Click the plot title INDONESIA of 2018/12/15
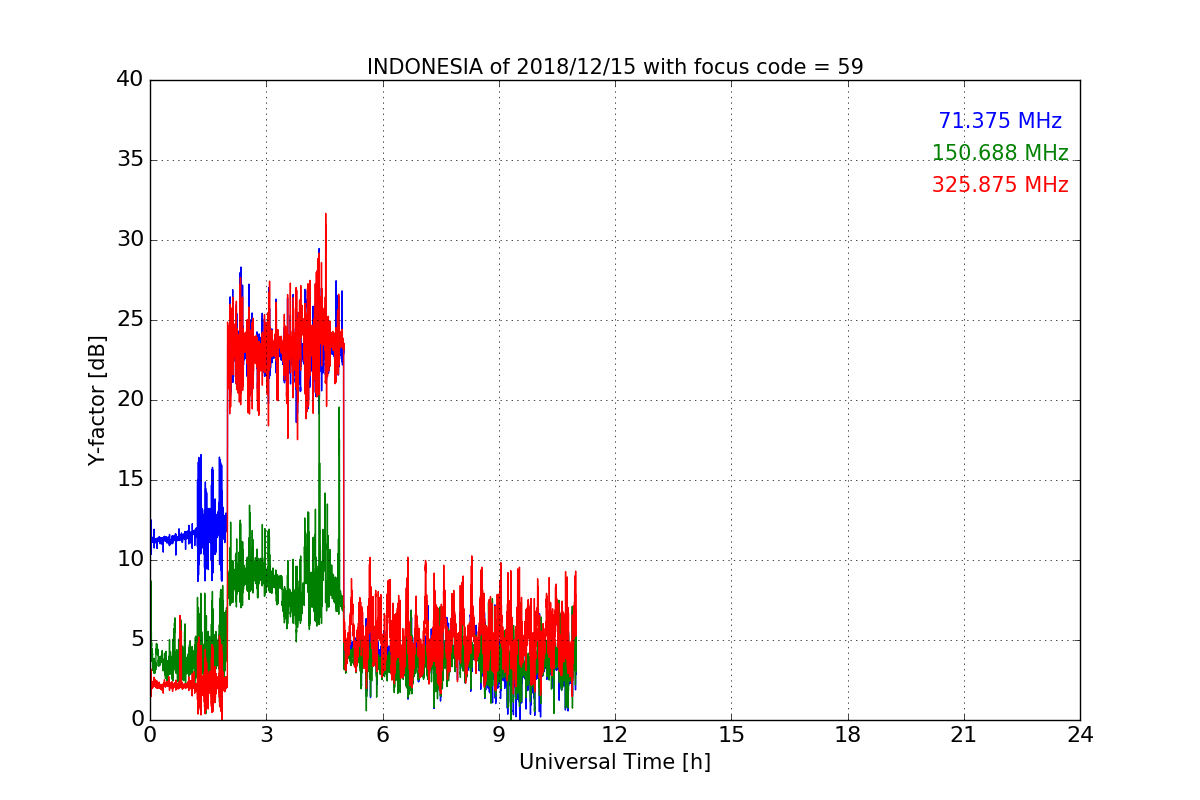1200x800 pixels. 615,67
